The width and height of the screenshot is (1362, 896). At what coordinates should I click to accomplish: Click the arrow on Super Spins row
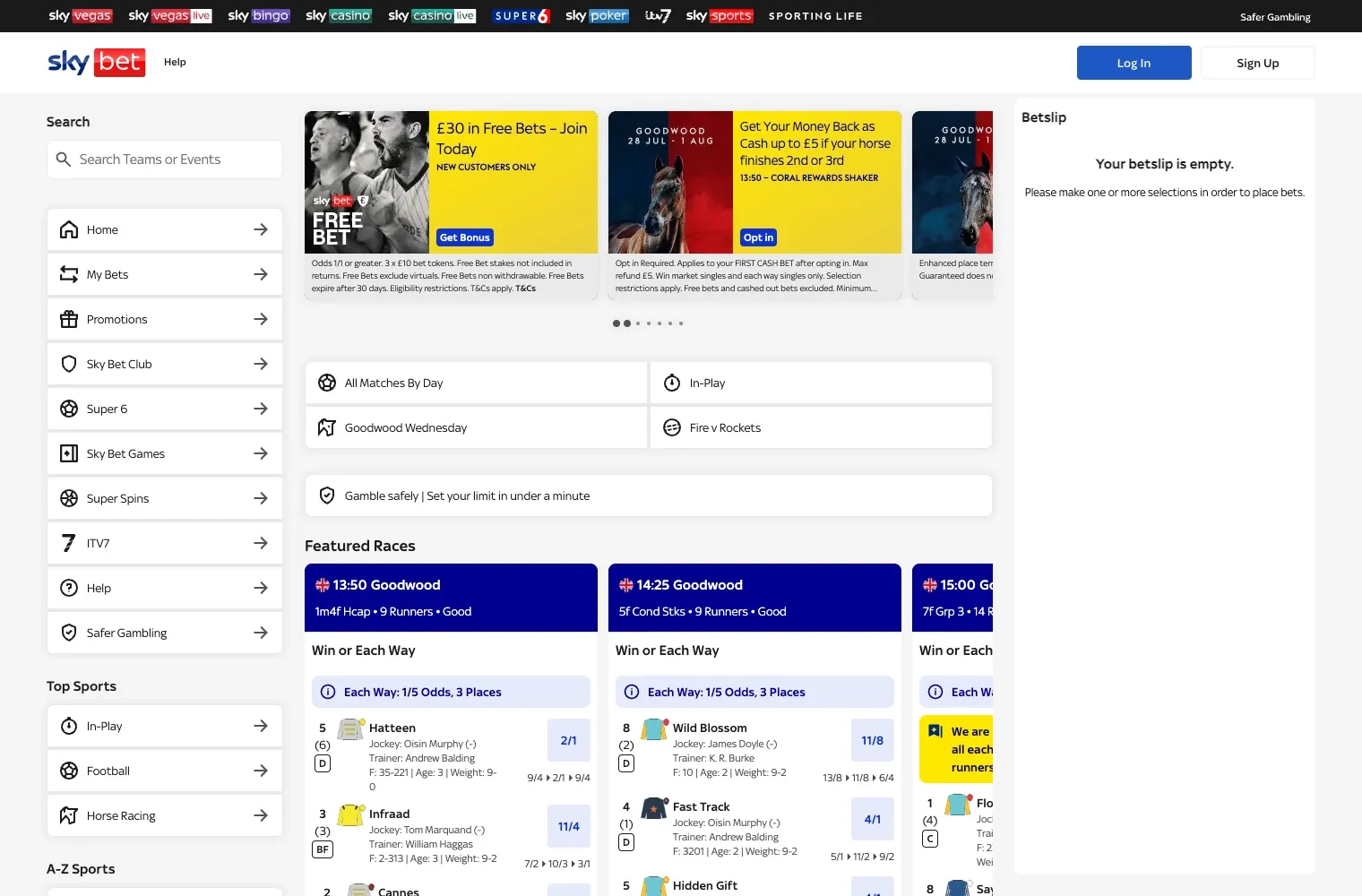coord(261,498)
